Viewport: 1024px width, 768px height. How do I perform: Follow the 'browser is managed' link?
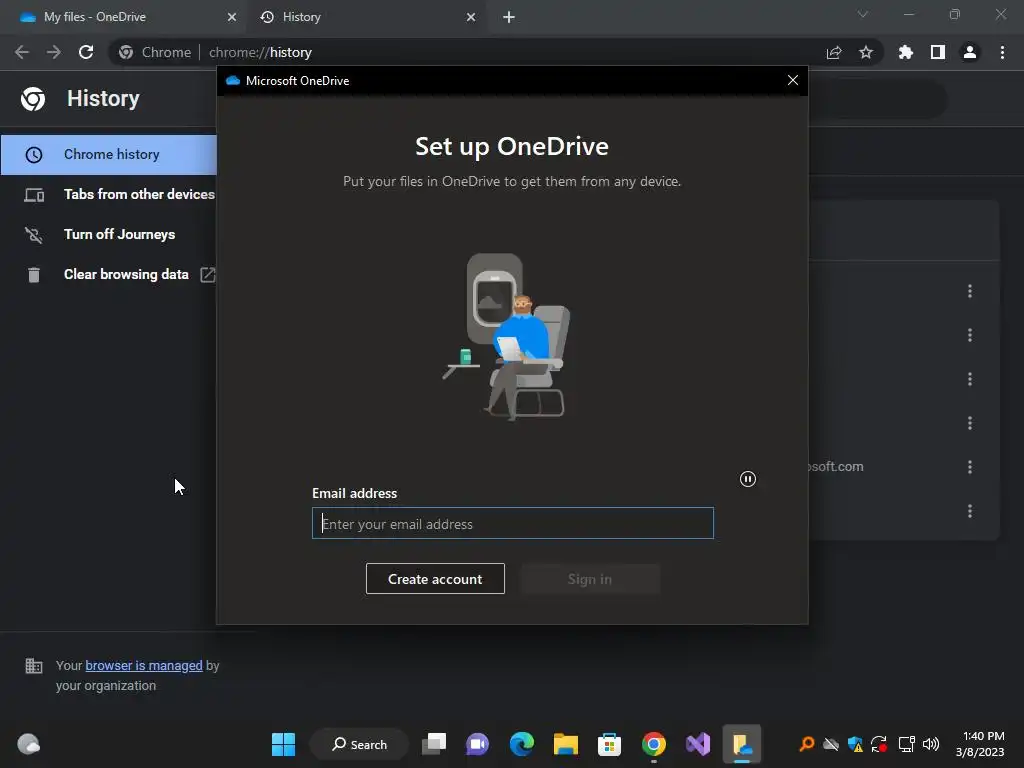click(144, 665)
